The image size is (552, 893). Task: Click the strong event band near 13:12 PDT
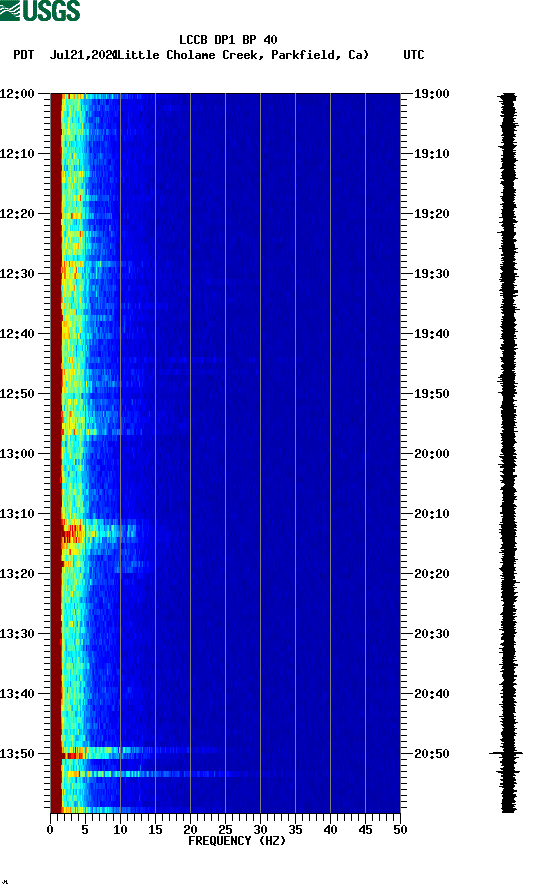point(100,532)
